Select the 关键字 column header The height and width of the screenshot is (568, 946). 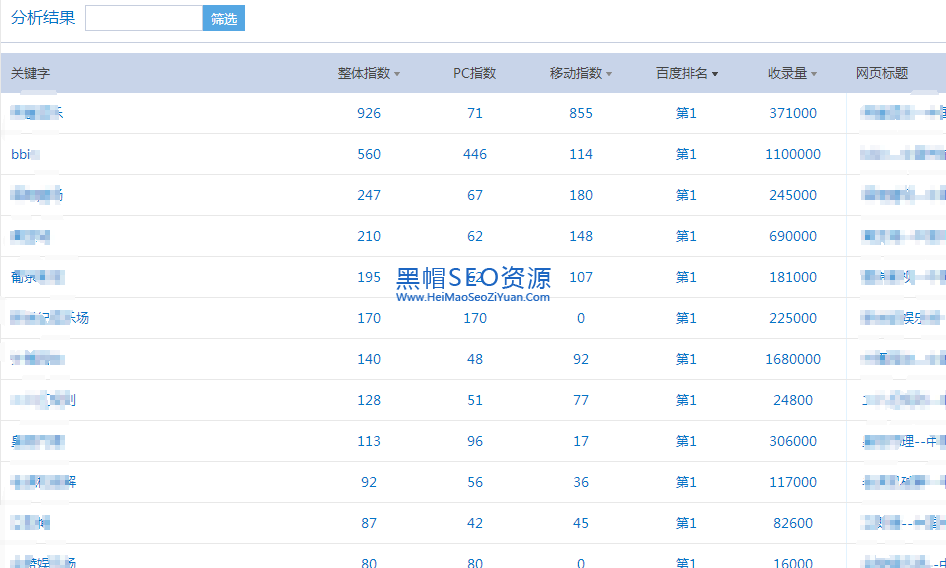pos(31,73)
